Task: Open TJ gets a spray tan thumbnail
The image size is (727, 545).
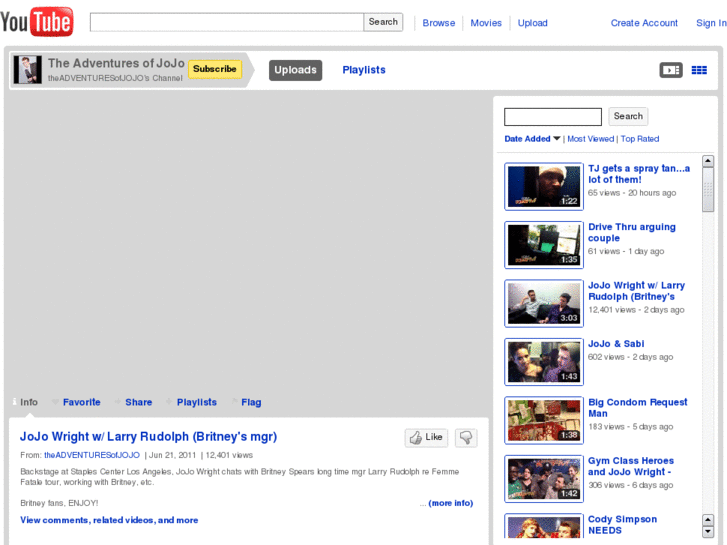Action: tap(544, 186)
